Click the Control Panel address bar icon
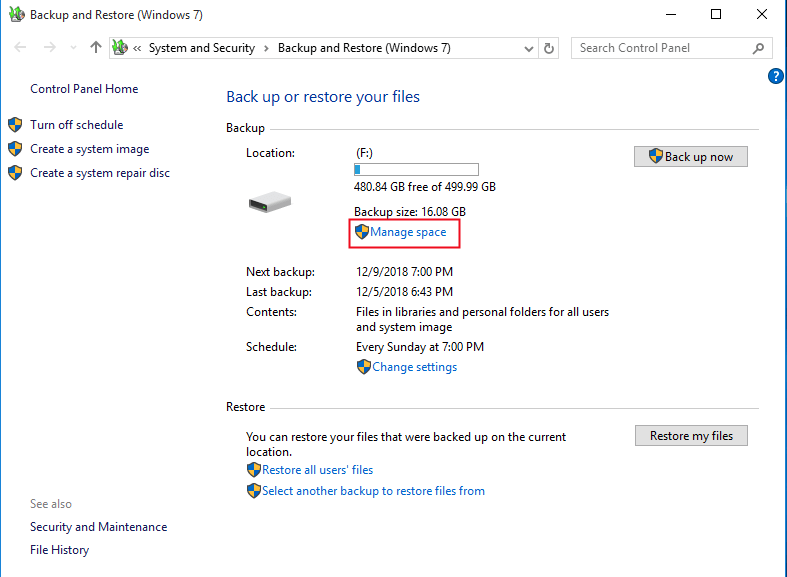The image size is (787, 577). pos(121,48)
